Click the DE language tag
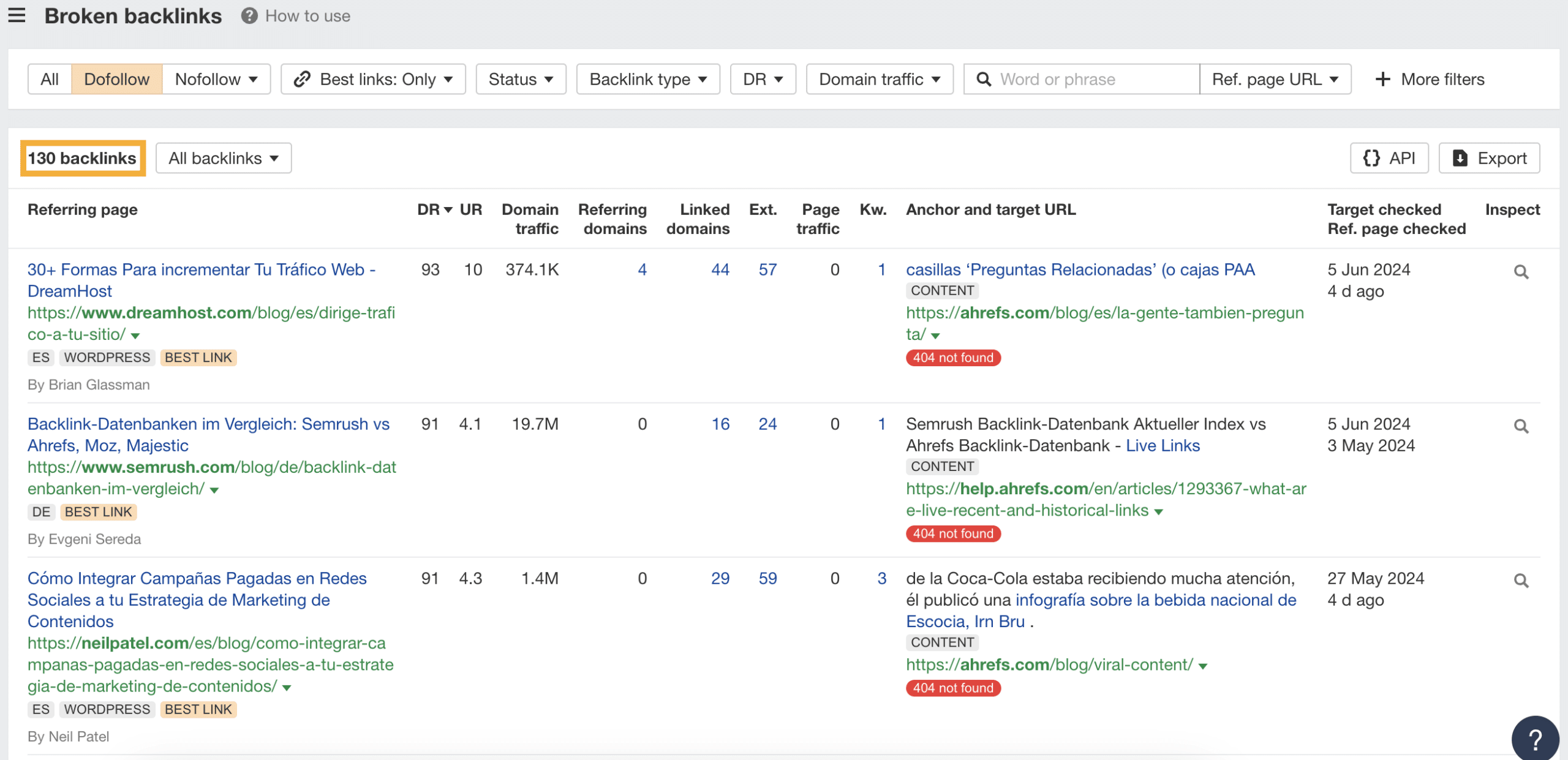The width and height of the screenshot is (1568, 760). tap(42, 512)
